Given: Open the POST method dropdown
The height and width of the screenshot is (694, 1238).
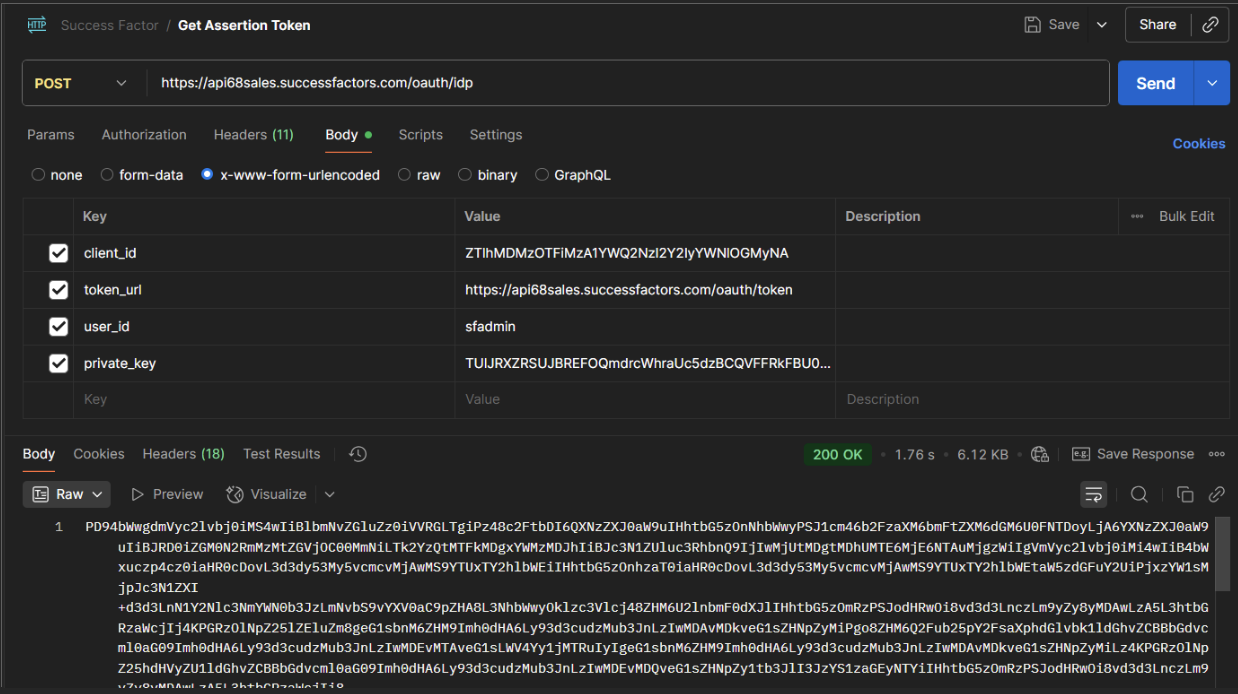Looking at the screenshot, I should (x=82, y=83).
